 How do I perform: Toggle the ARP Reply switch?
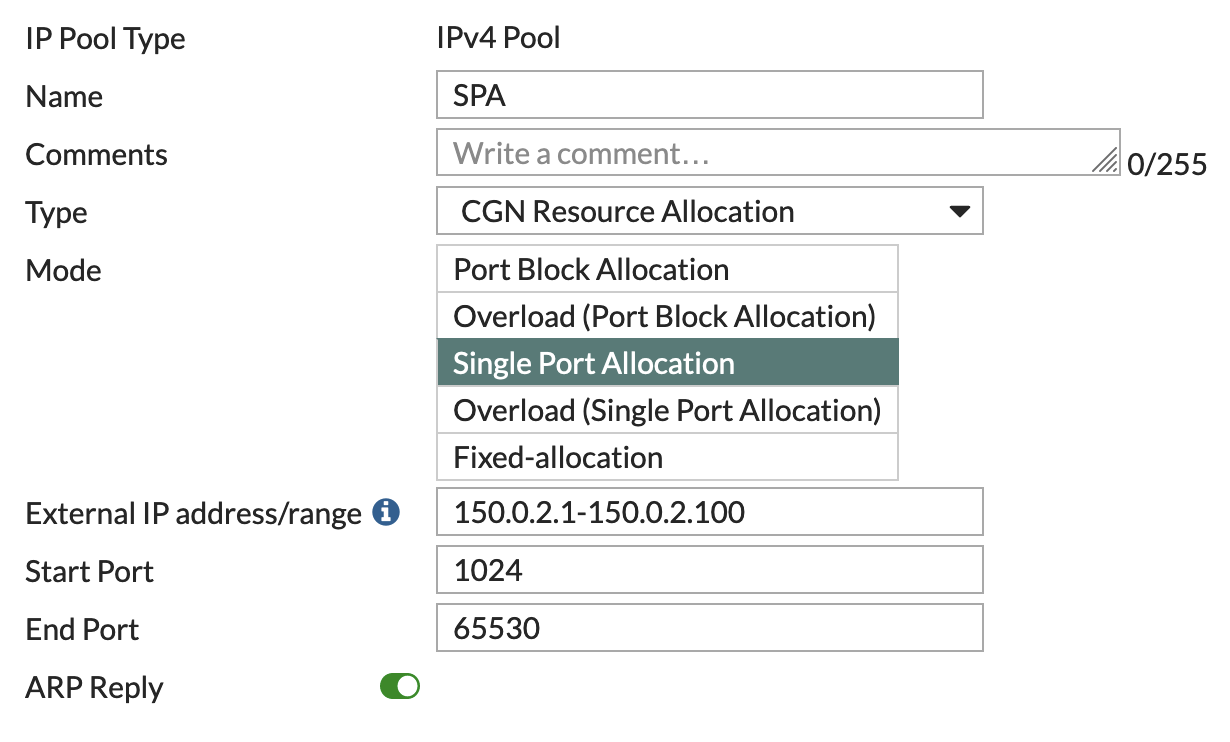point(400,687)
